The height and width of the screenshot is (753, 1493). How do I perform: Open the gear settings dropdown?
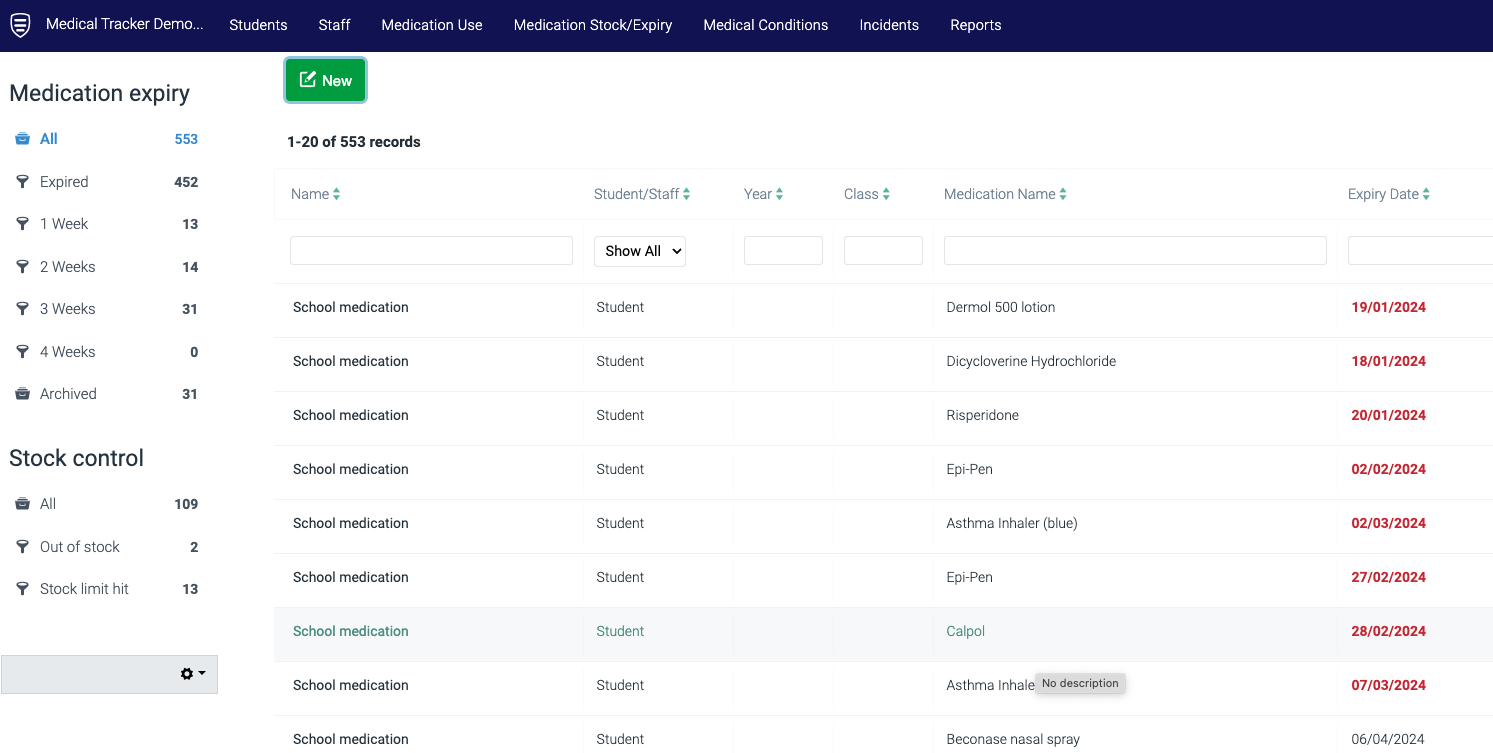[193, 674]
